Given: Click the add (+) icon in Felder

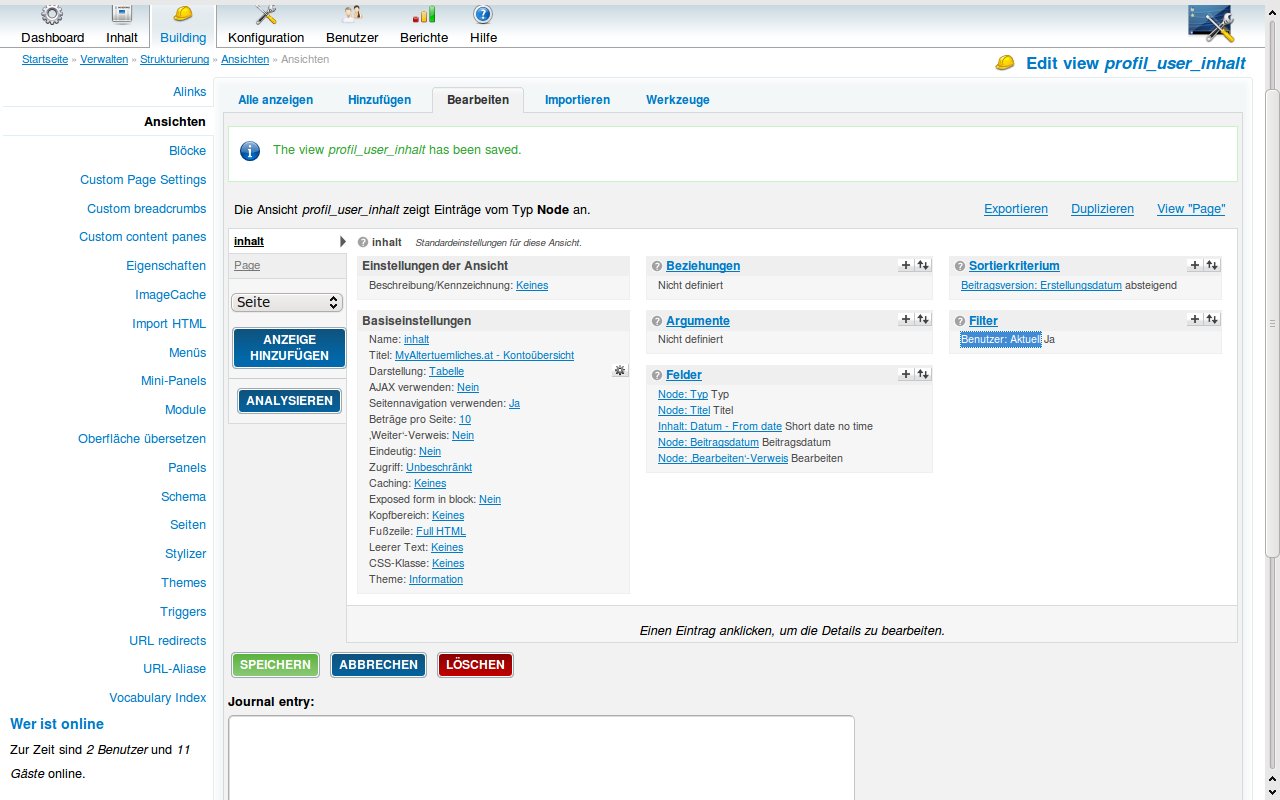Looking at the screenshot, I should click(x=906, y=374).
